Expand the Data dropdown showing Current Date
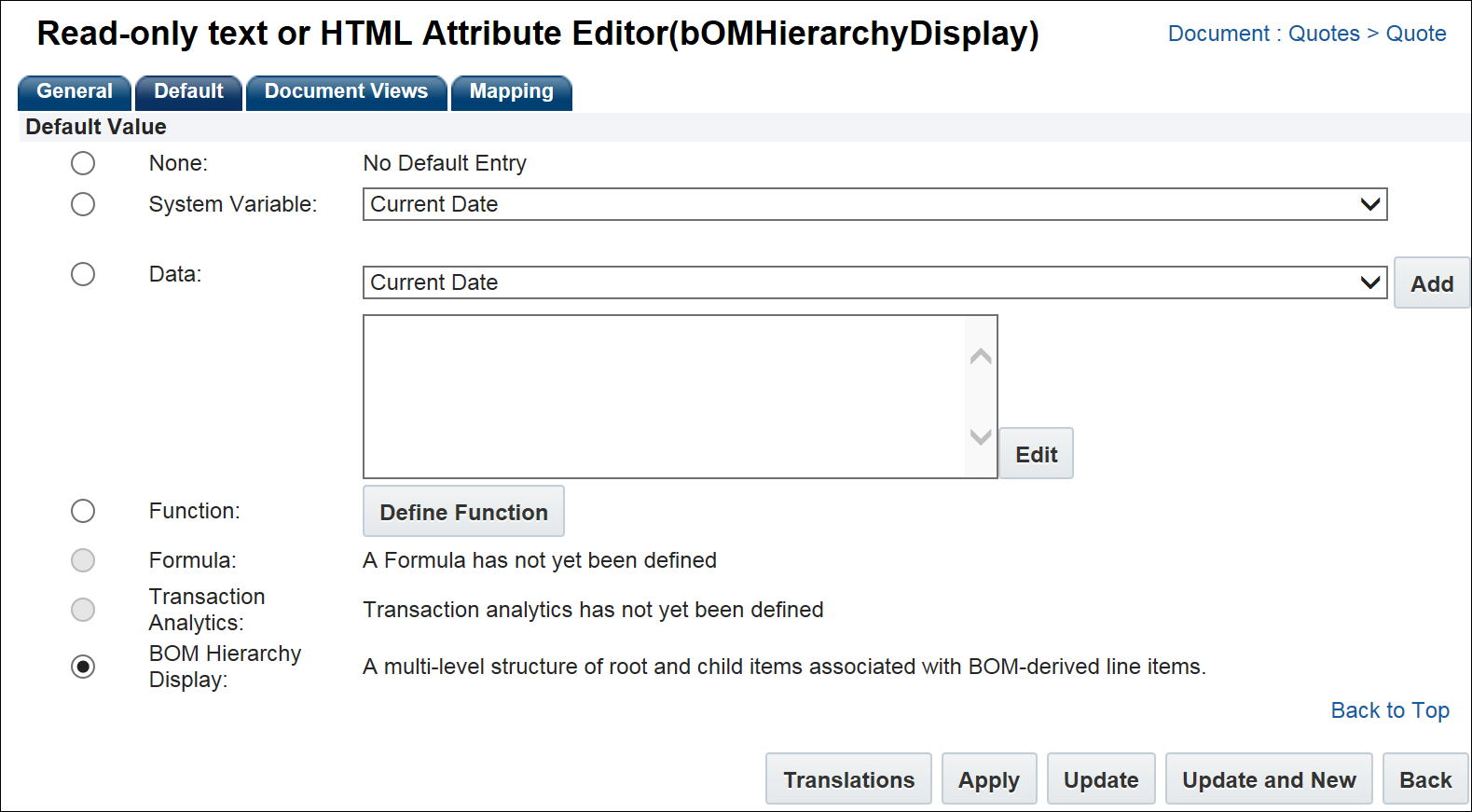Viewport: 1472px width, 812px height. [x=874, y=282]
